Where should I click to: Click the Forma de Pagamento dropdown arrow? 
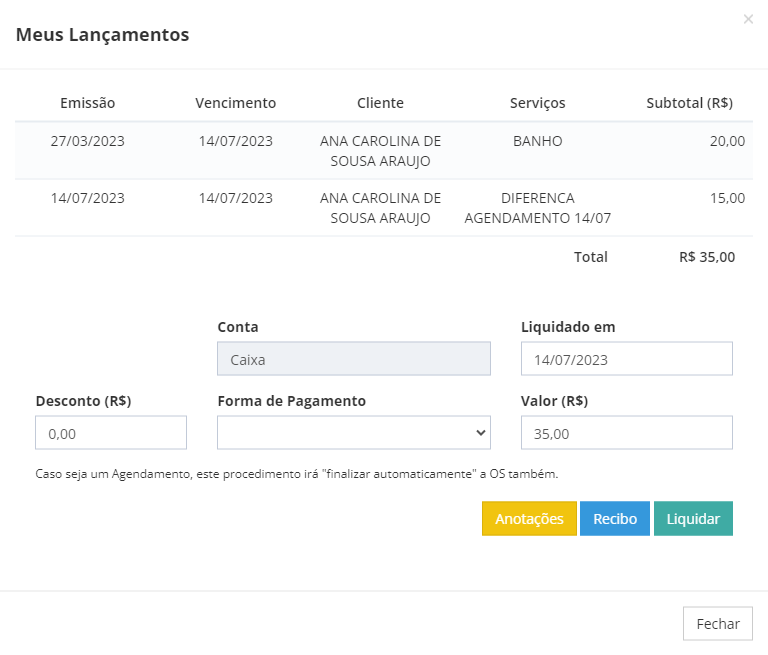[480, 433]
